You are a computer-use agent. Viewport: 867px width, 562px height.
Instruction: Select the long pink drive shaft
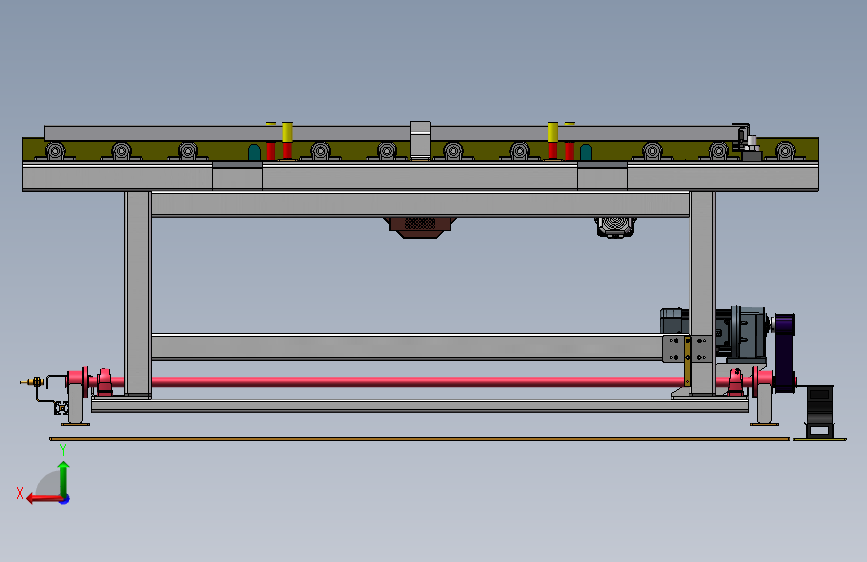(x=417, y=382)
